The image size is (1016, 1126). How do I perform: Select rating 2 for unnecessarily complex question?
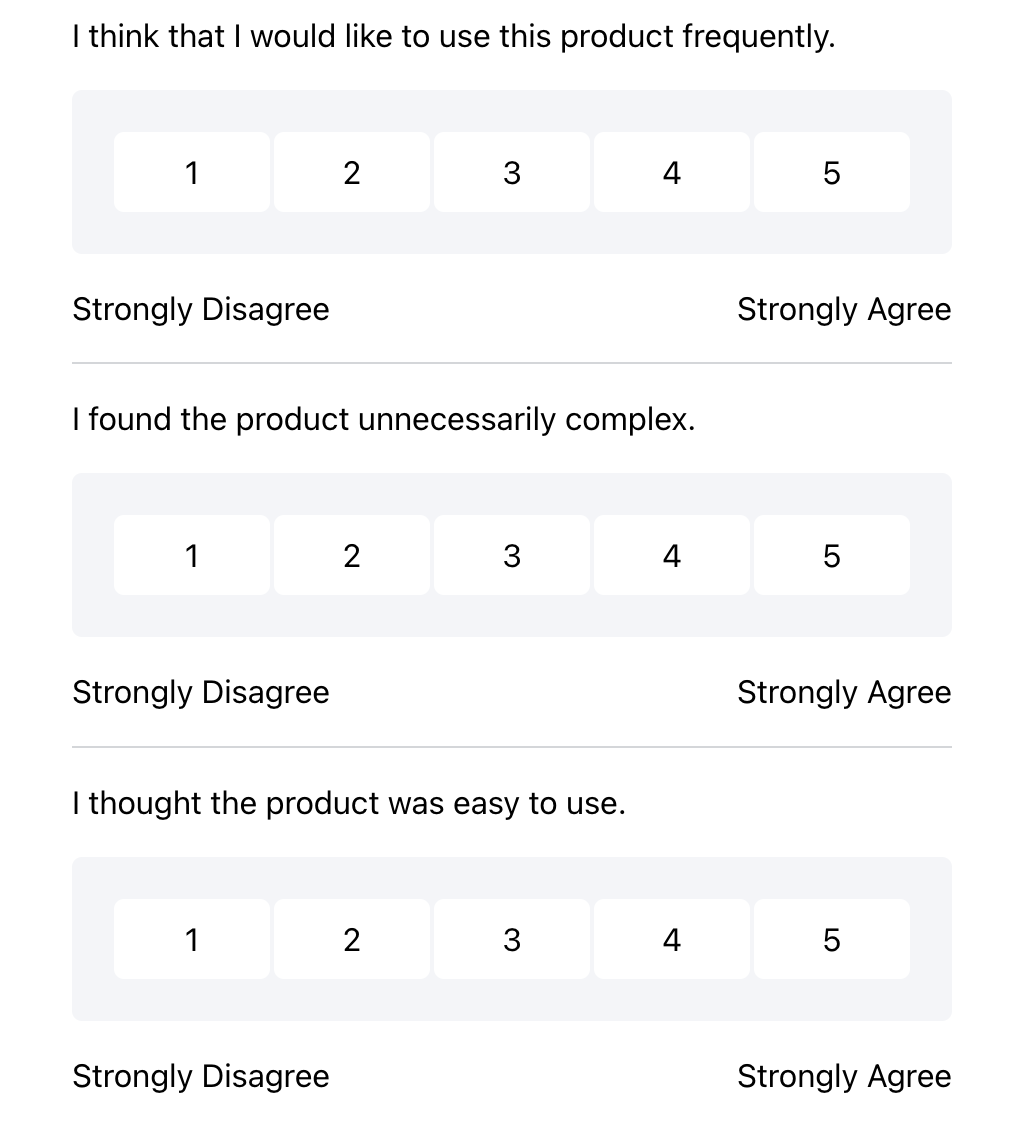(351, 555)
